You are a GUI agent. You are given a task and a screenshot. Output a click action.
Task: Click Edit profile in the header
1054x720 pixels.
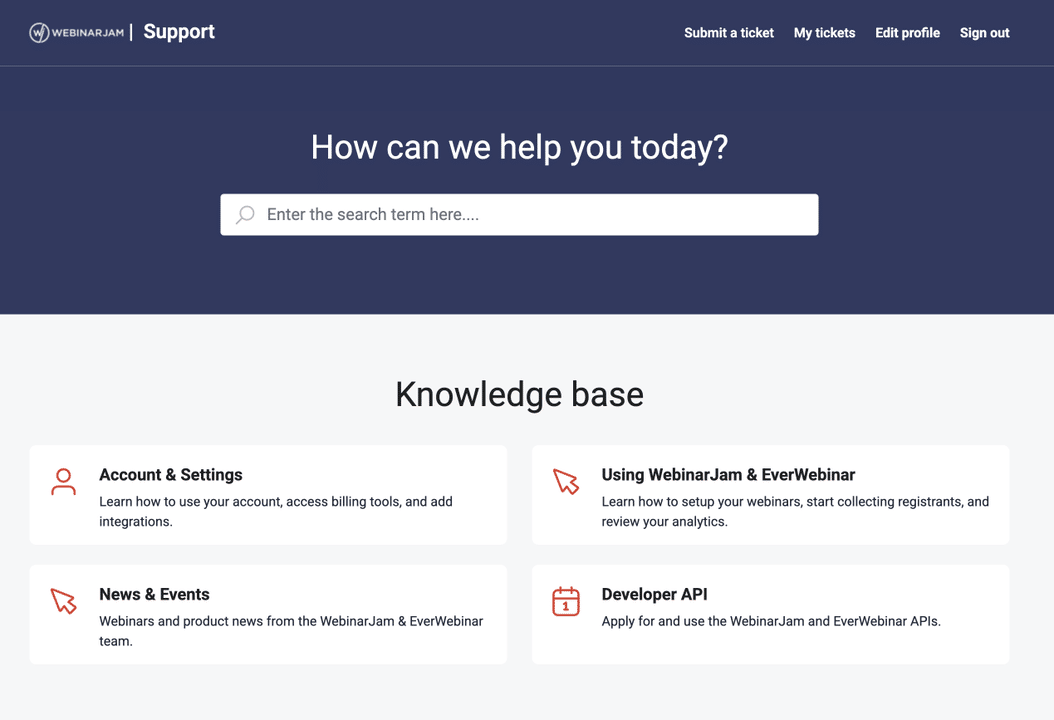pos(907,32)
